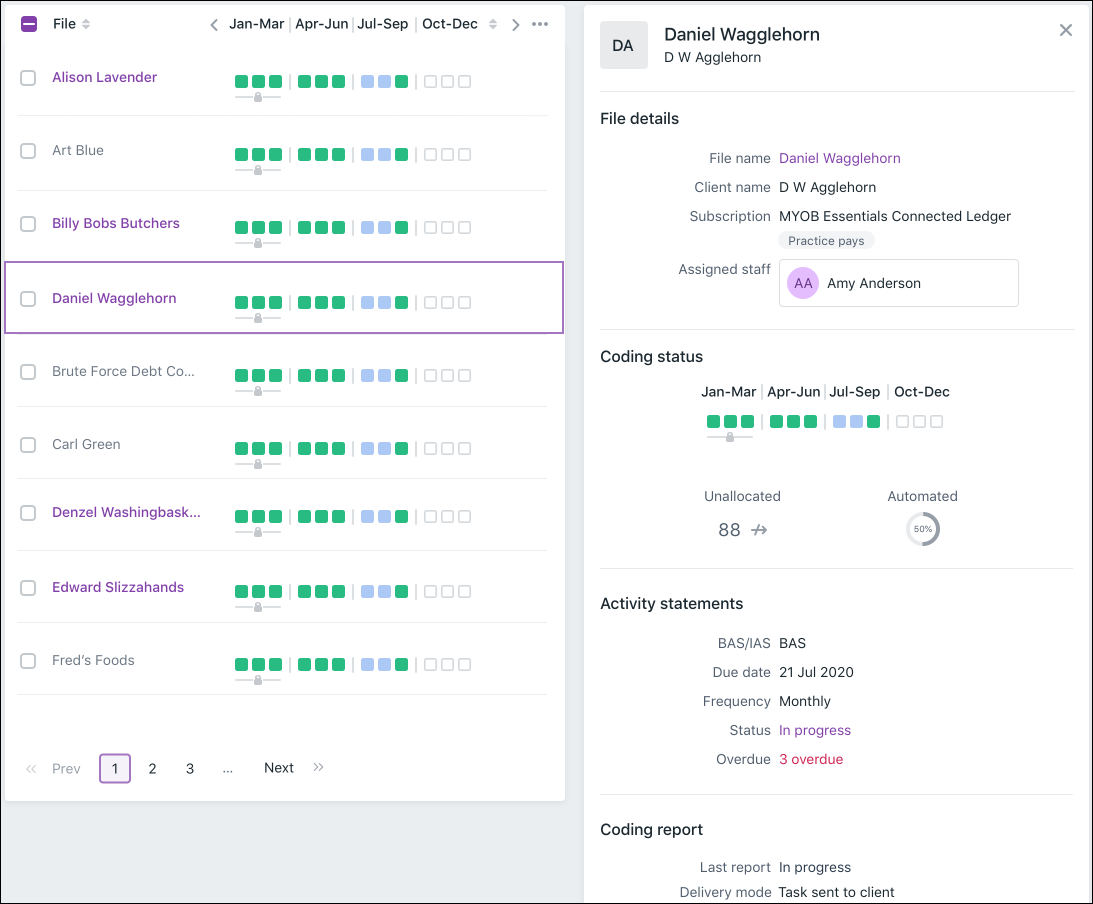Click the 50% automated progress ring

(x=922, y=529)
